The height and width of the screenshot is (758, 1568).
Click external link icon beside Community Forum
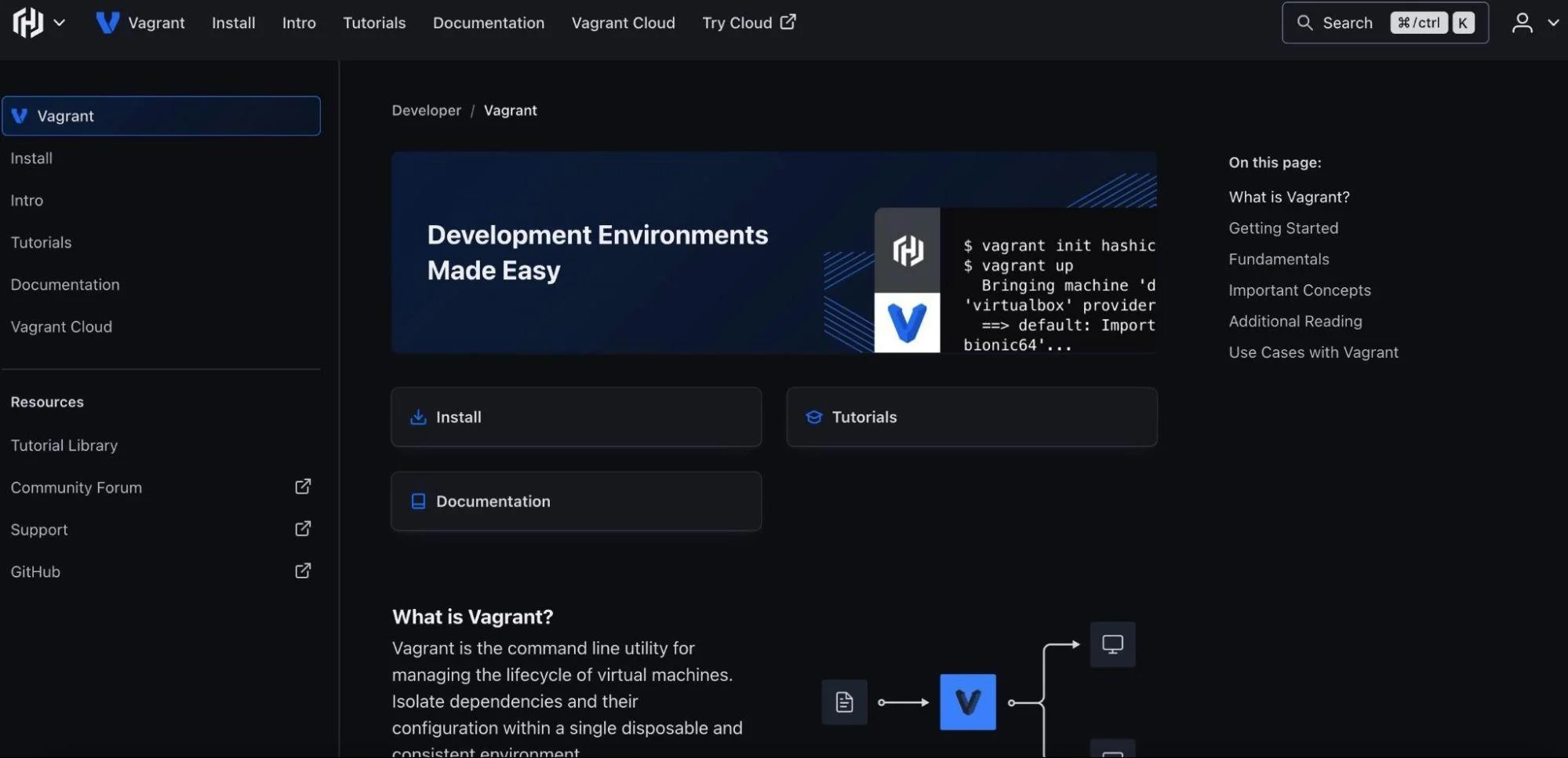coord(303,487)
